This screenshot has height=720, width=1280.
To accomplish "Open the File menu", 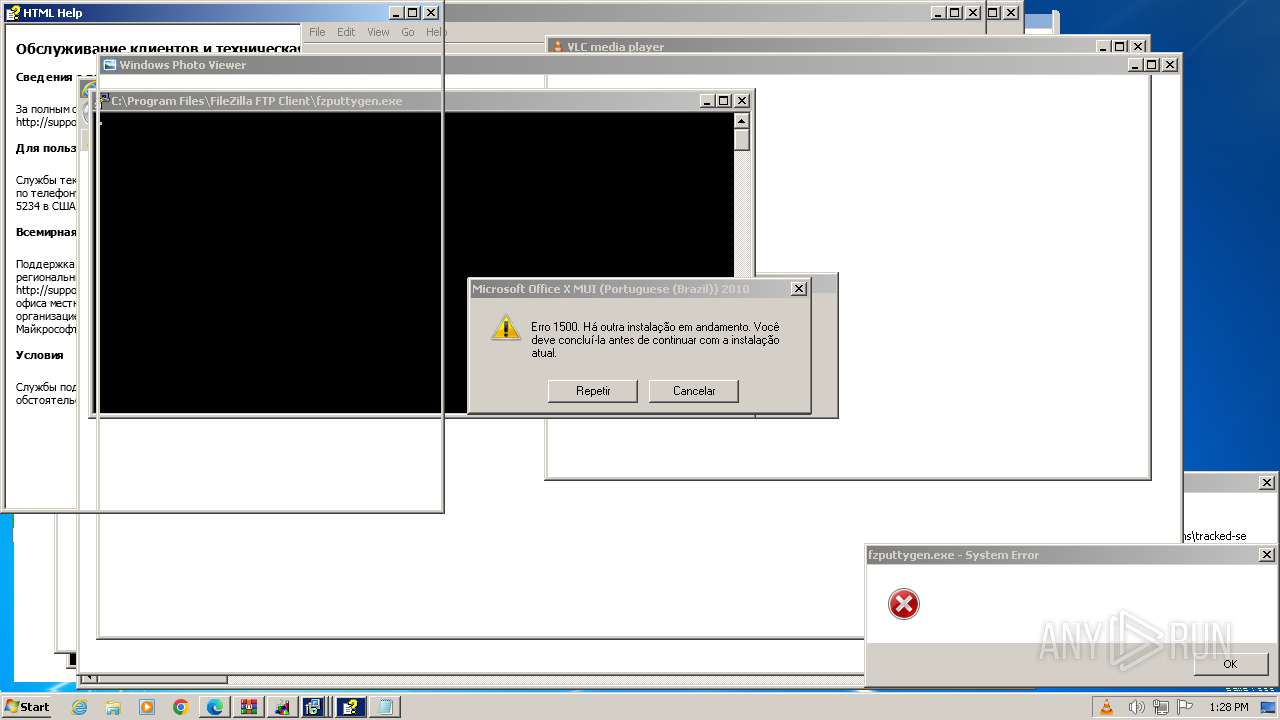I will tap(317, 32).
